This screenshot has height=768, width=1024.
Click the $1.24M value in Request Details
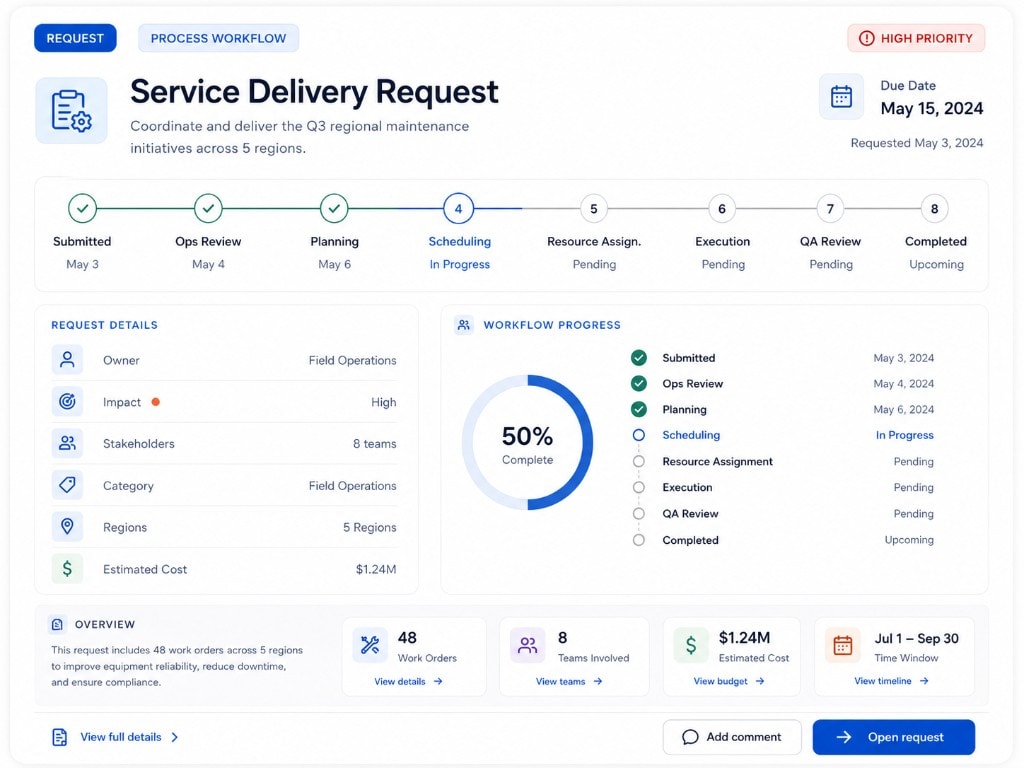click(376, 569)
